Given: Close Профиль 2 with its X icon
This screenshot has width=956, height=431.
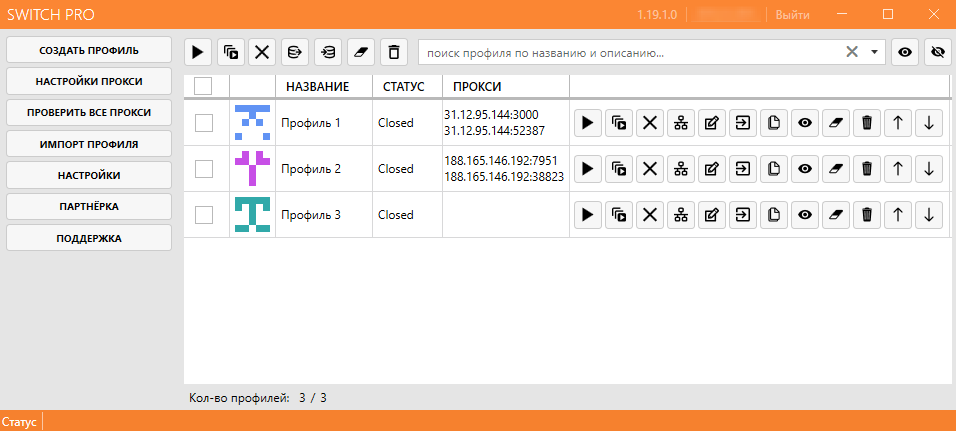Looking at the screenshot, I should [x=650, y=169].
